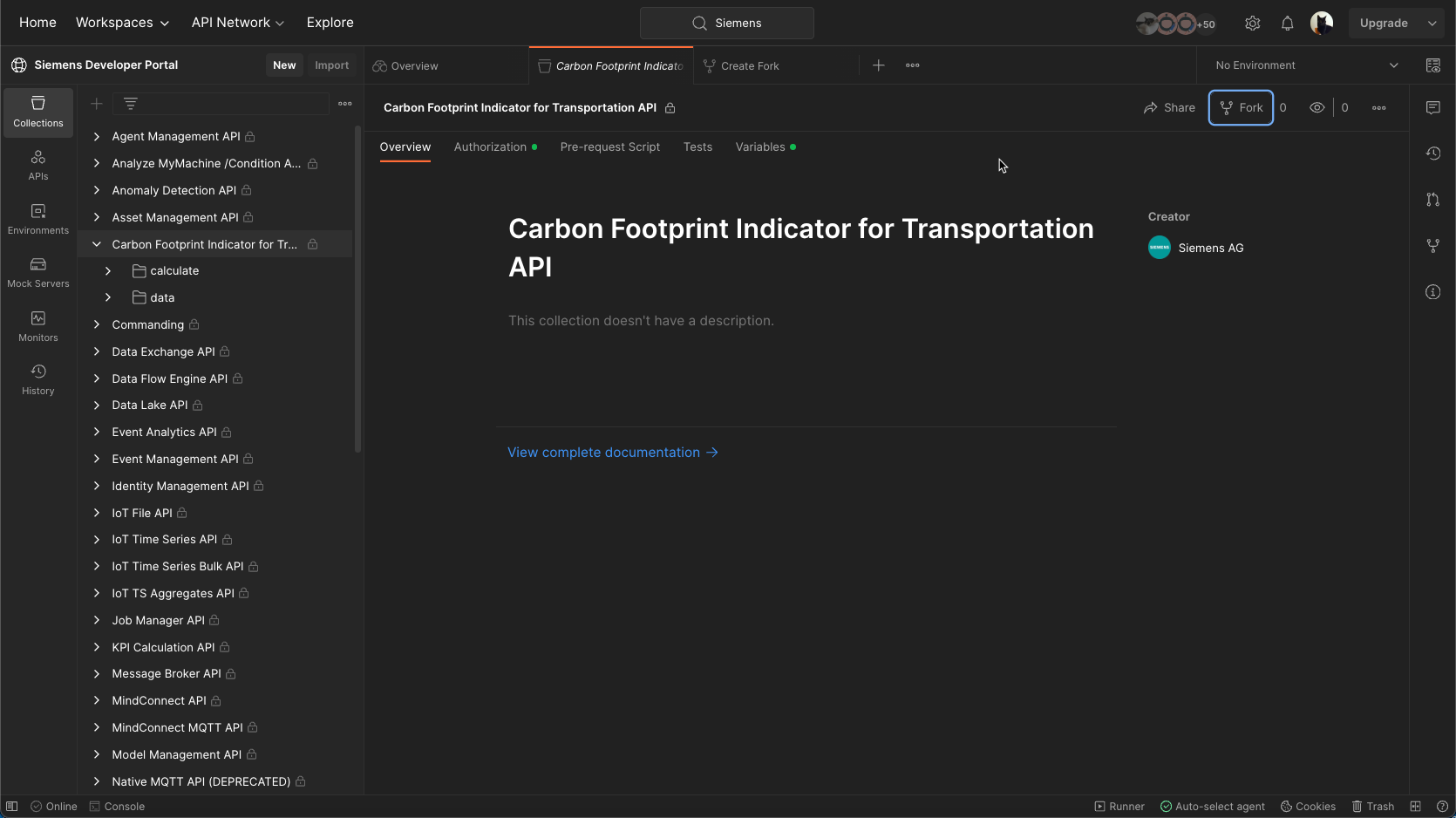Image resolution: width=1456 pixels, height=818 pixels.
Task: Open the No Environment dropdown
Action: click(x=1305, y=65)
